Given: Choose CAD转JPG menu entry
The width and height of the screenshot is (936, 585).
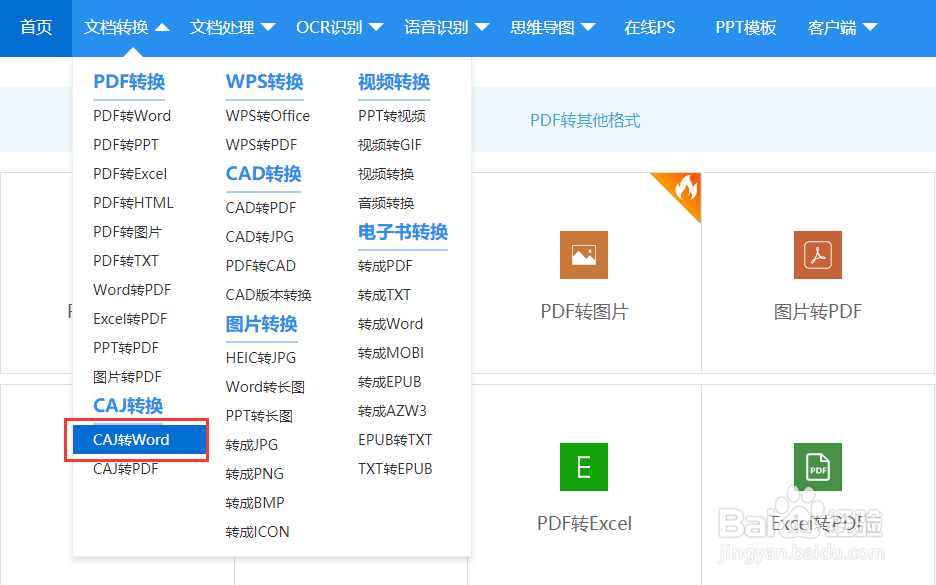Looking at the screenshot, I should (259, 237).
